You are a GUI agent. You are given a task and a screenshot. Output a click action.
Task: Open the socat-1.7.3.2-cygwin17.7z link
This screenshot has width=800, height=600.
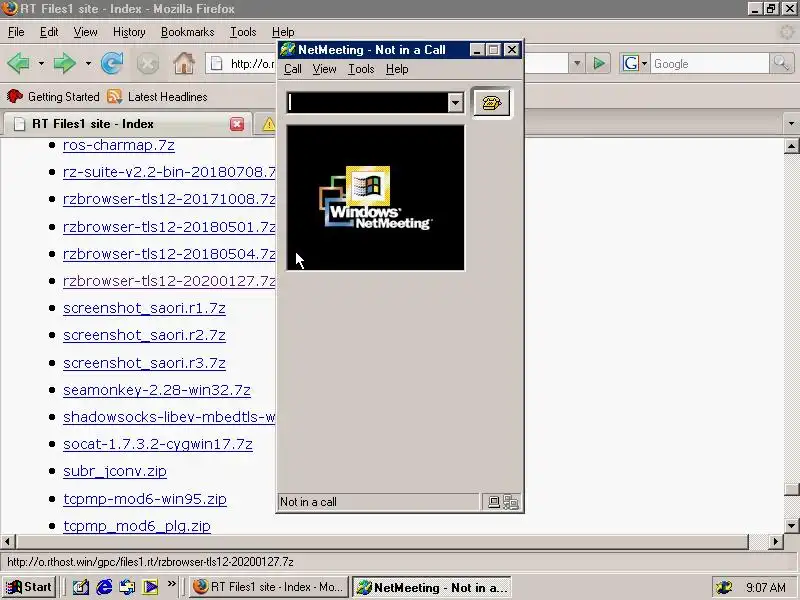click(158, 444)
